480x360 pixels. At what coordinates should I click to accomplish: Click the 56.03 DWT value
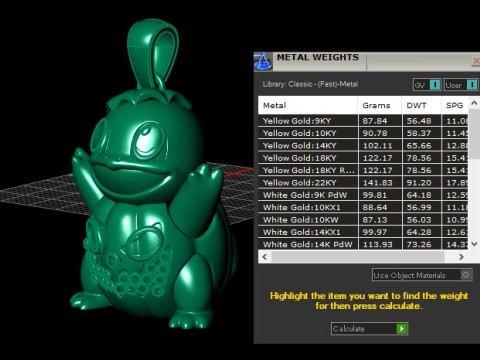point(419,219)
